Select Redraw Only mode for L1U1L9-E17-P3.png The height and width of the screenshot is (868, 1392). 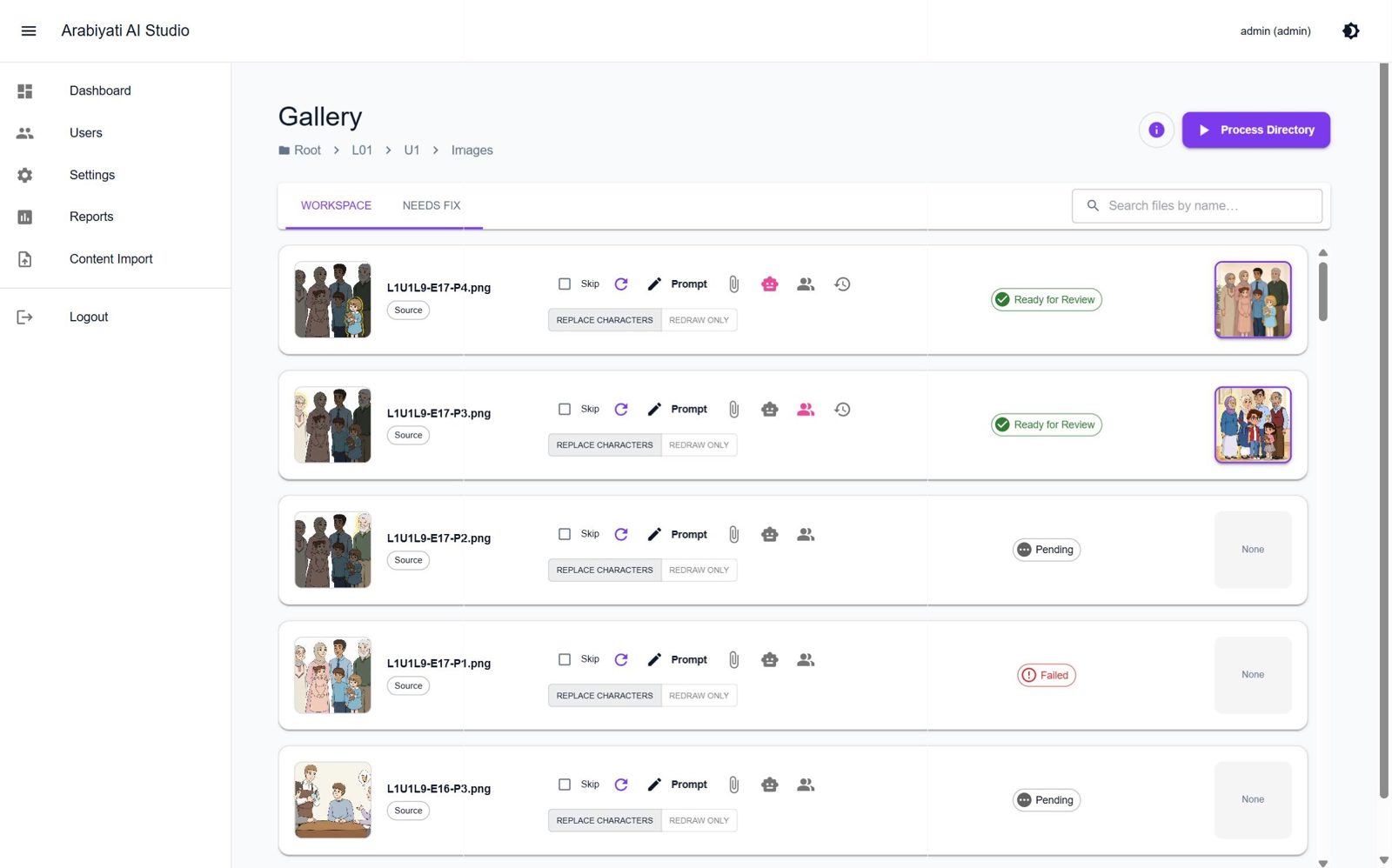click(699, 445)
